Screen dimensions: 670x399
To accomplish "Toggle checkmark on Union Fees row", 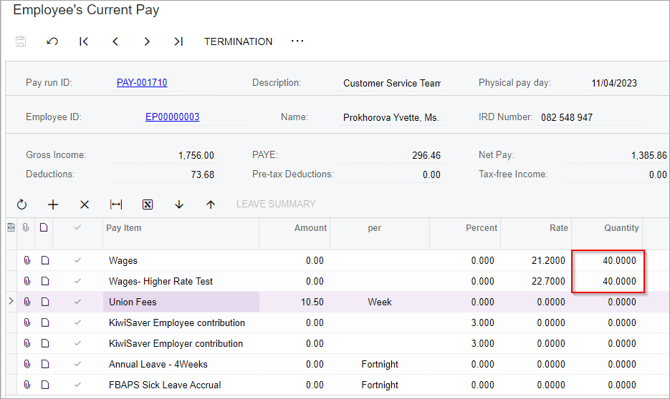I will [x=77, y=302].
